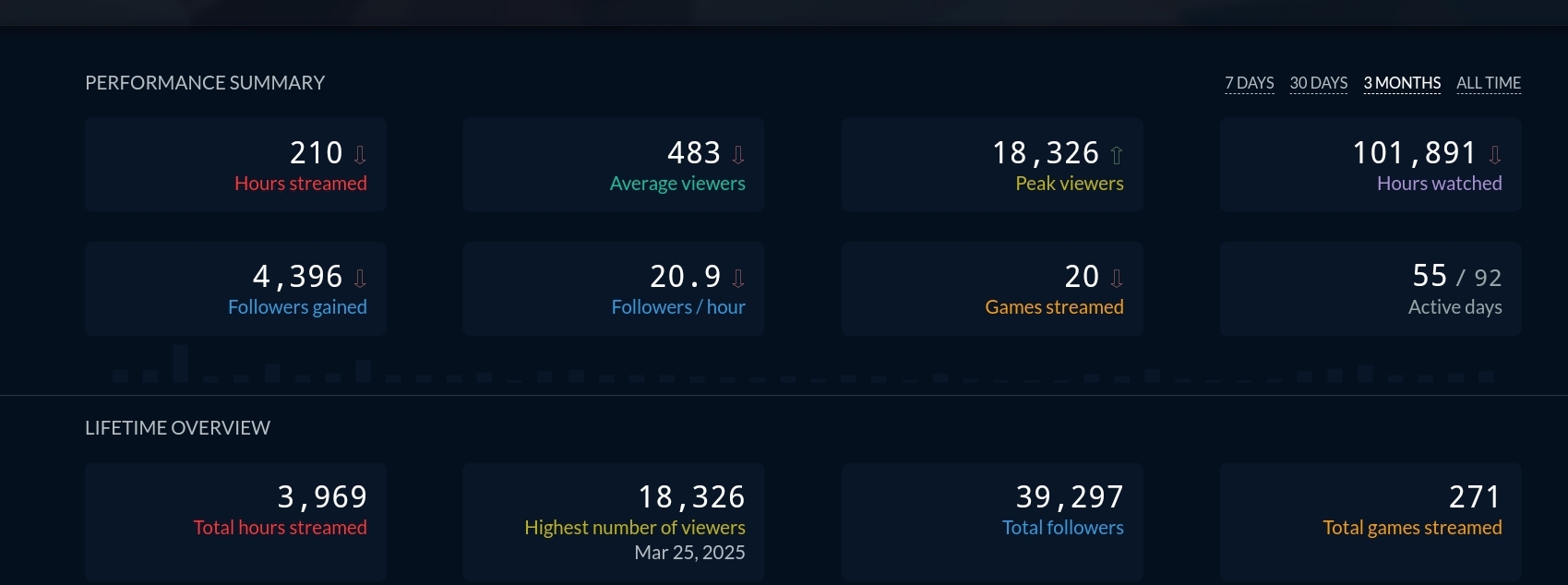Click the Highest number of viewers label
The image size is (1568, 585).
635,528
